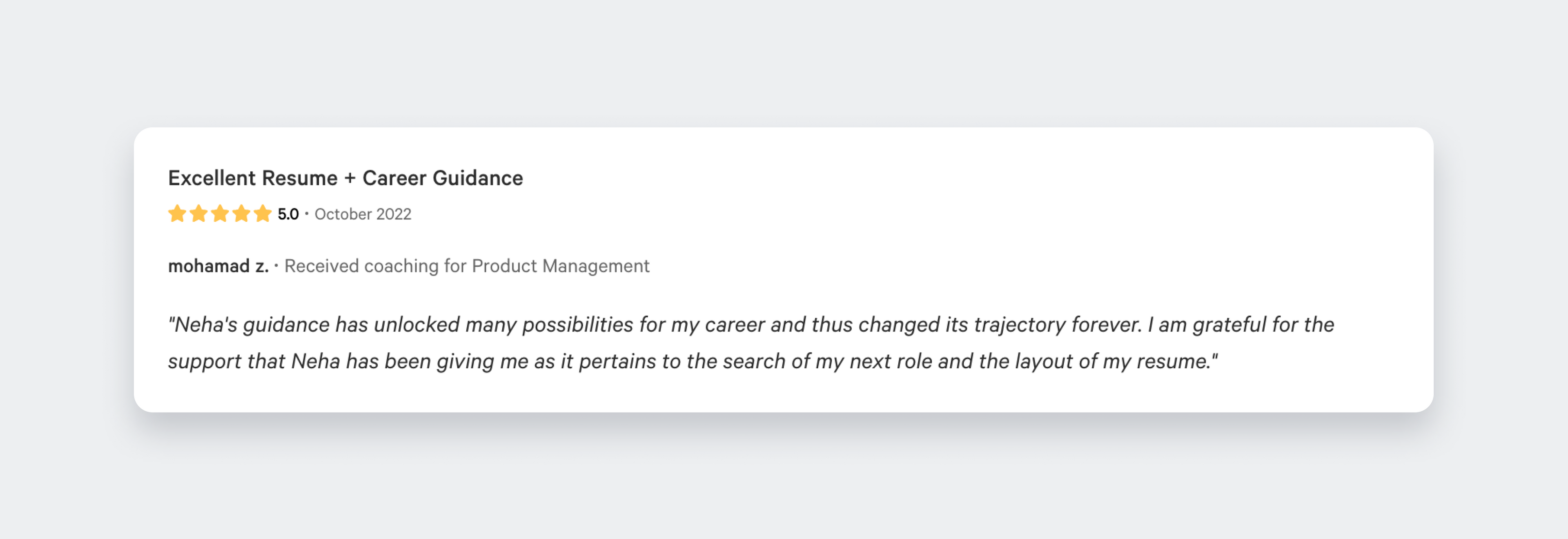This screenshot has height=539, width=1568.
Task: Select the middle star of five
Action: tap(220, 214)
